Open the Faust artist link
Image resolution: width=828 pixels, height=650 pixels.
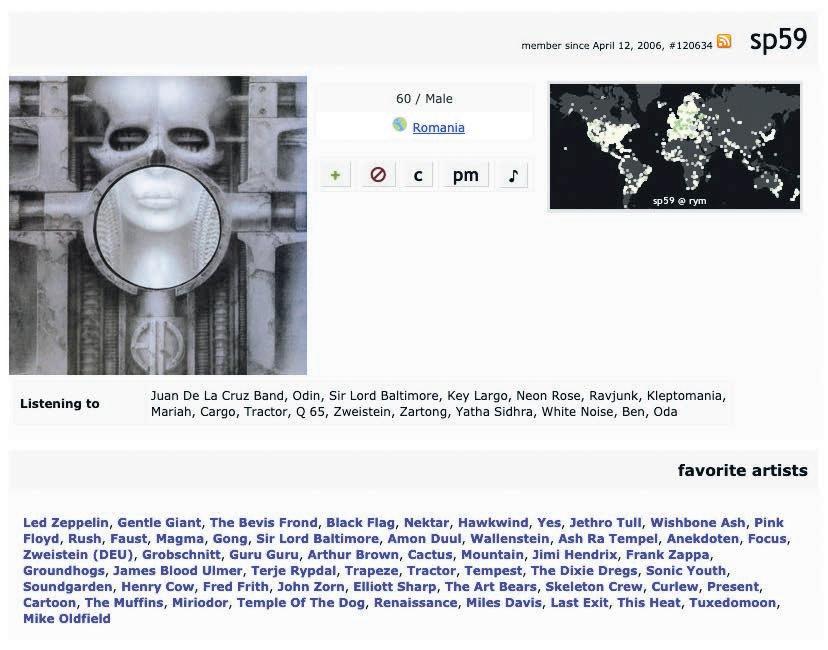pyautogui.click(x=128, y=539)
